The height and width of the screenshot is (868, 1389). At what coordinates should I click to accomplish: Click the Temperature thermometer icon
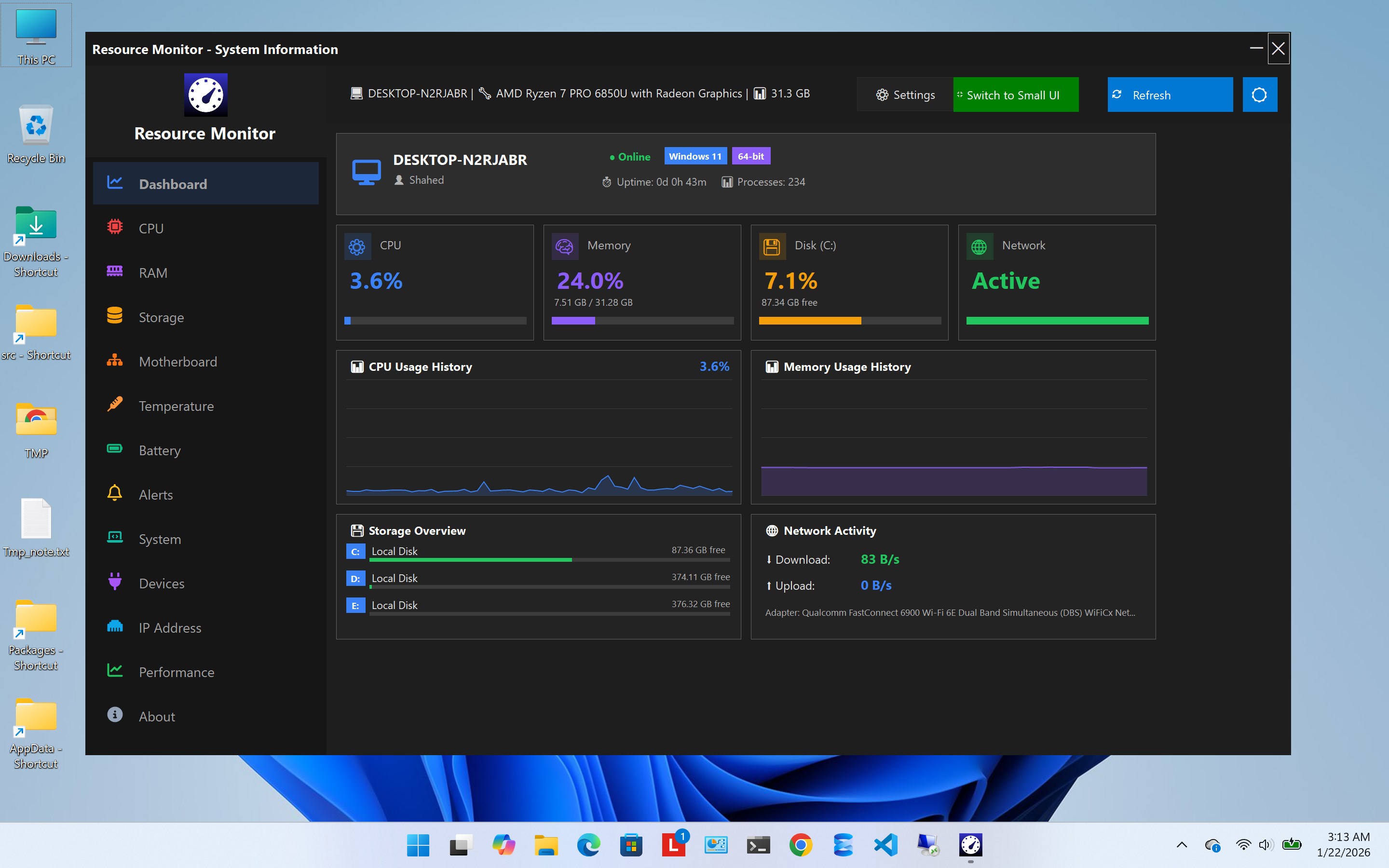tap(115, 405)
